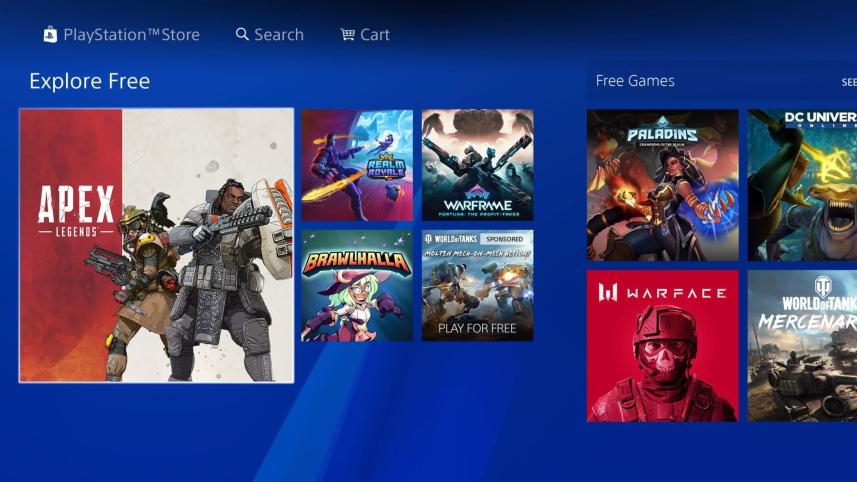The width and height of the screenshot is (857, 482).
Task: Go to the Cart text label
Action: pos(375,35)
